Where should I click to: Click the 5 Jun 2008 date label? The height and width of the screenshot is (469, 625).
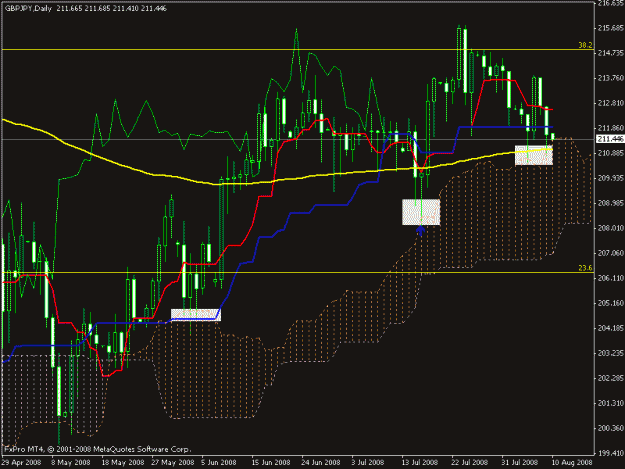(x=219, y=463)
